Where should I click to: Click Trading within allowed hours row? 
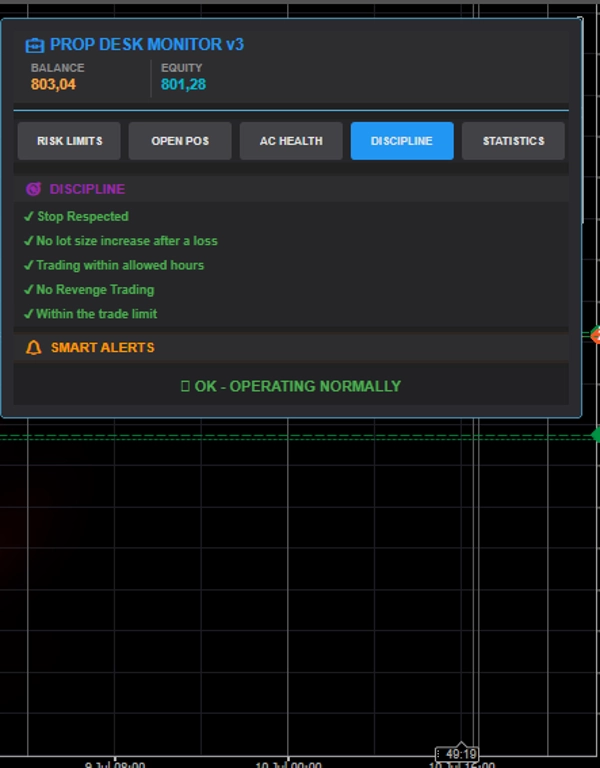coord(114,265)
